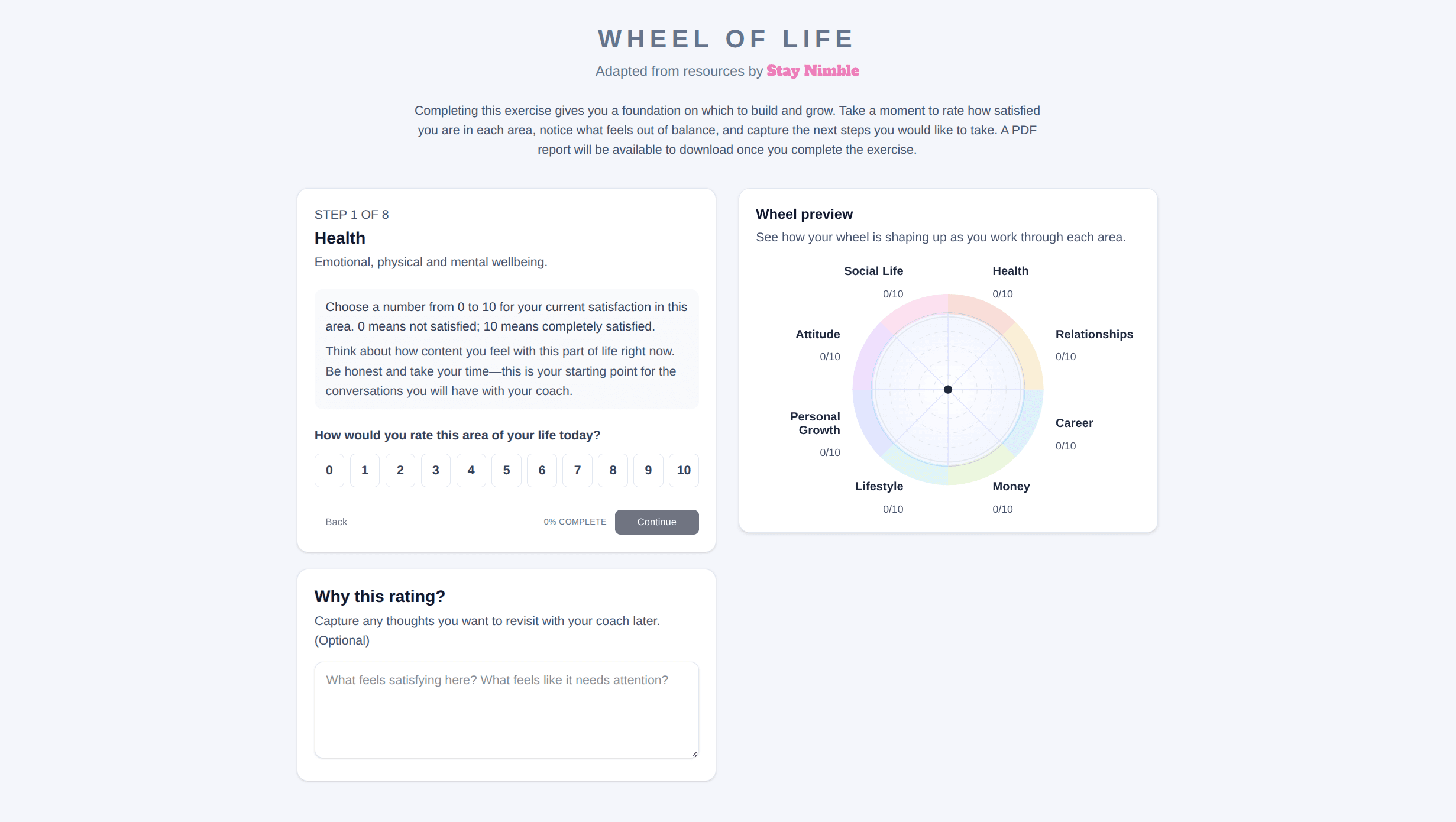Select rating 1 on the scale
This screenshot has width=1456, height=822.
click(364, 470)
